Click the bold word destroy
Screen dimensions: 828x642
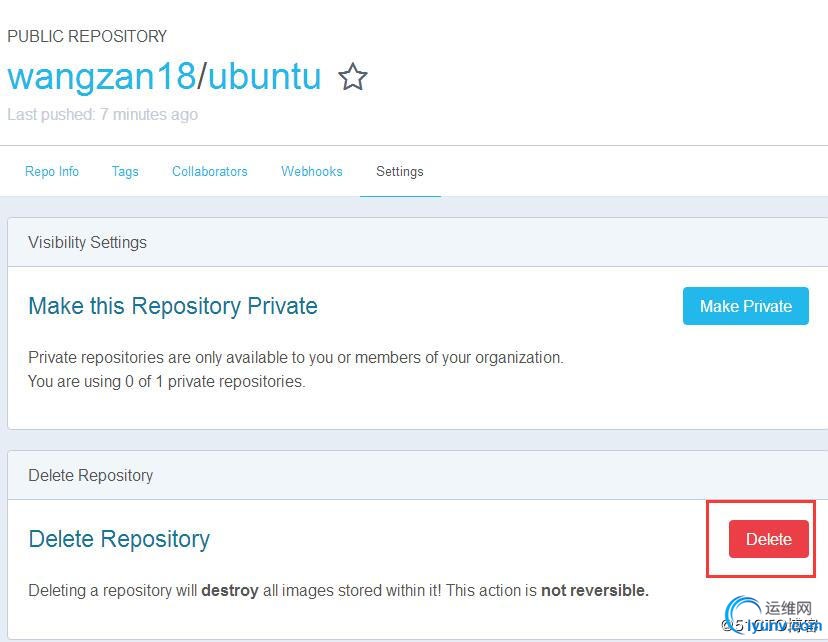coord(230,591)
